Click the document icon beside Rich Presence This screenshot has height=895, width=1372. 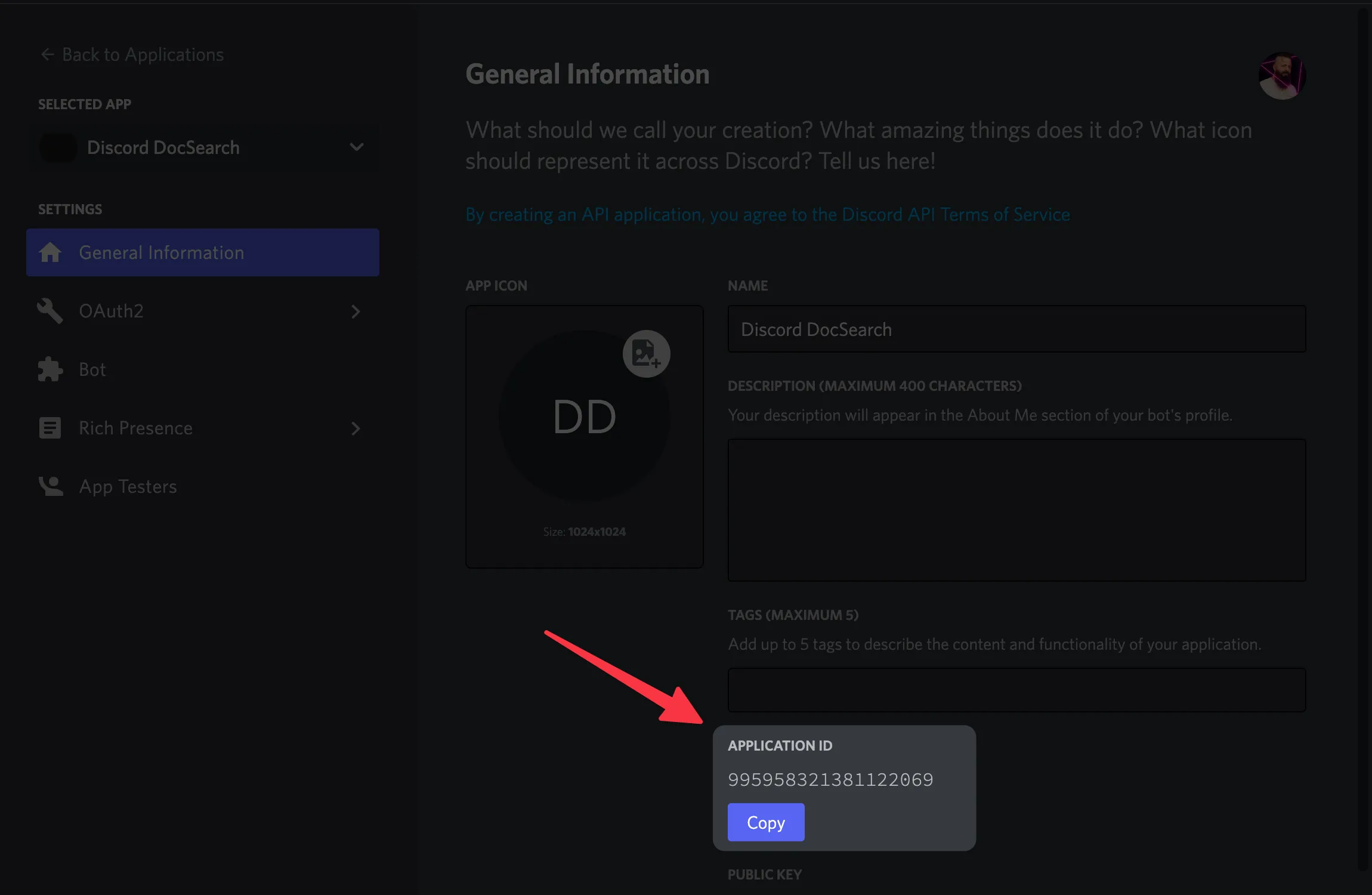[x=50, y=428]
